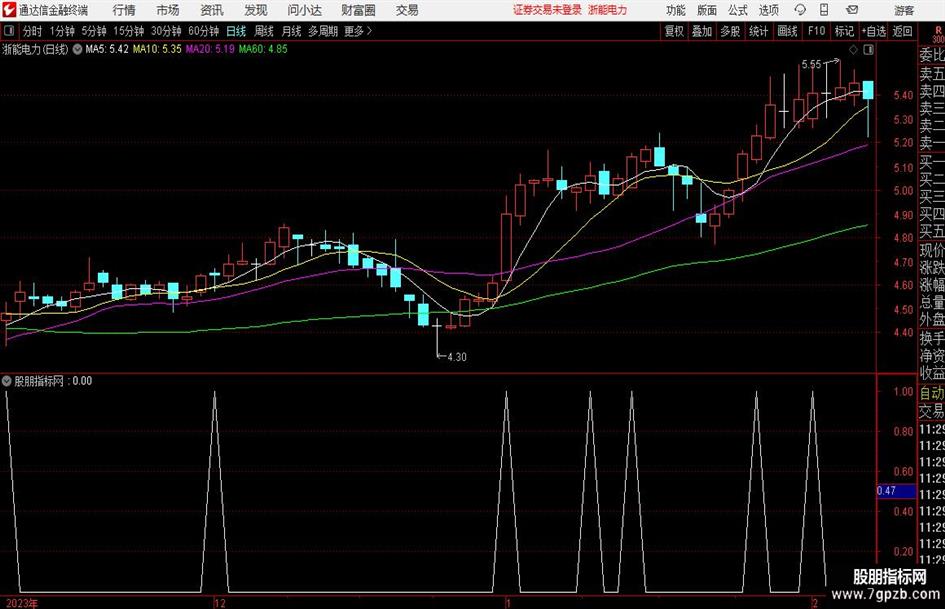Click the 浙能电力 stock name in title bar
This screenshot has height=609, width=945.
click(x=608, y=10)
